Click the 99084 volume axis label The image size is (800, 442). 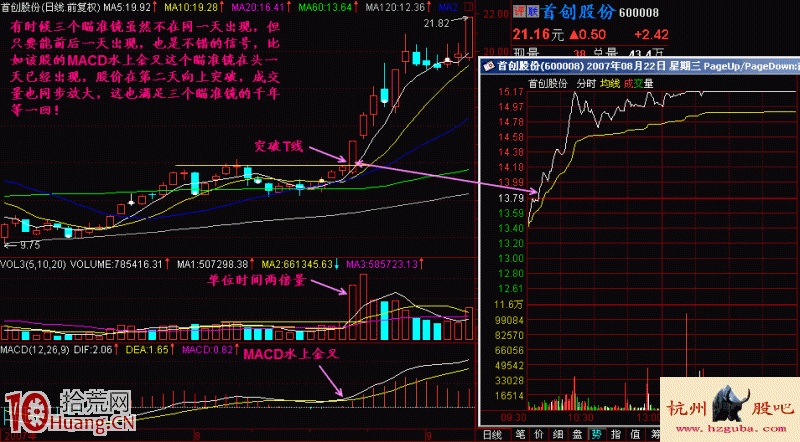click(509, 320)
